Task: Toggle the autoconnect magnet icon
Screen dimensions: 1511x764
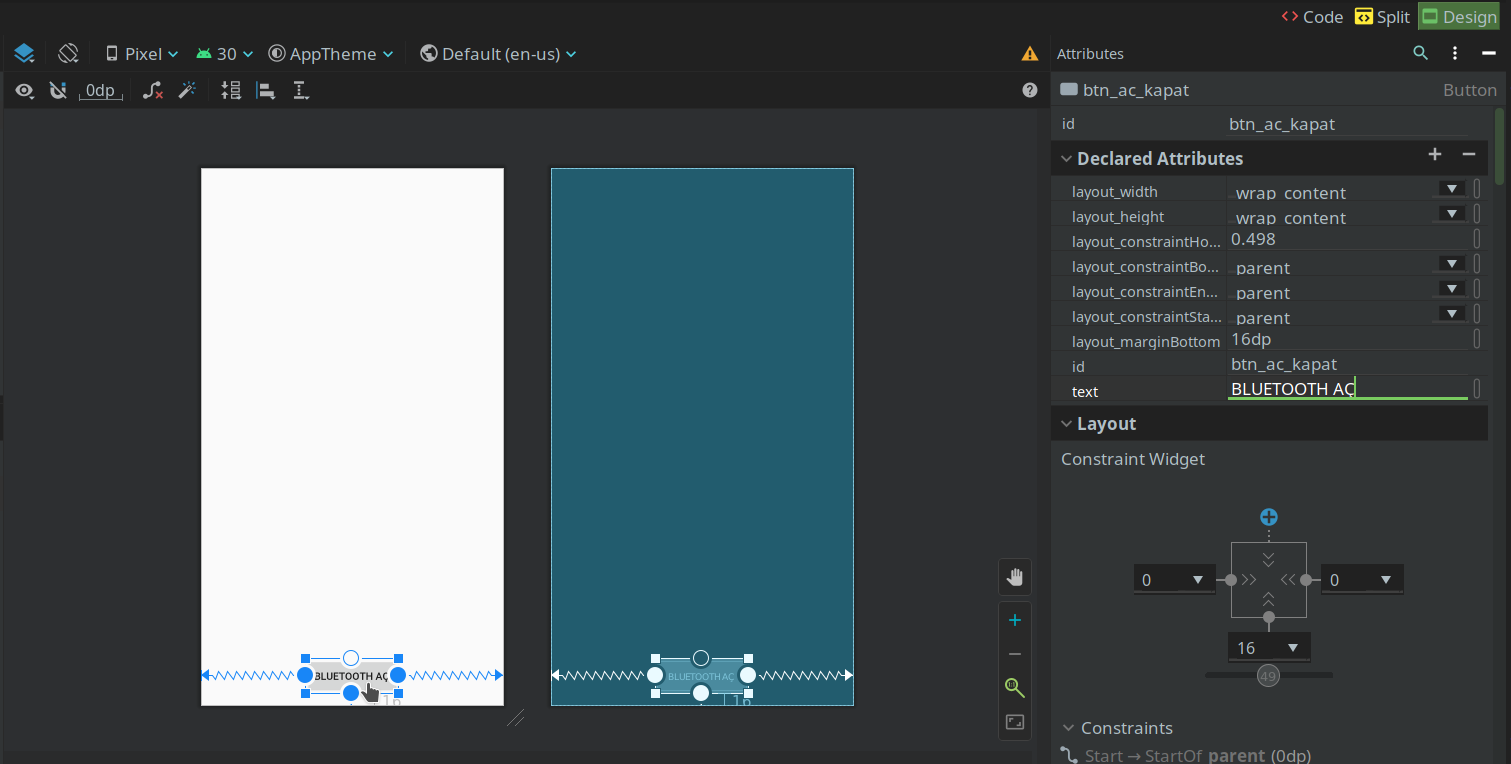Action: pos(59,91)
